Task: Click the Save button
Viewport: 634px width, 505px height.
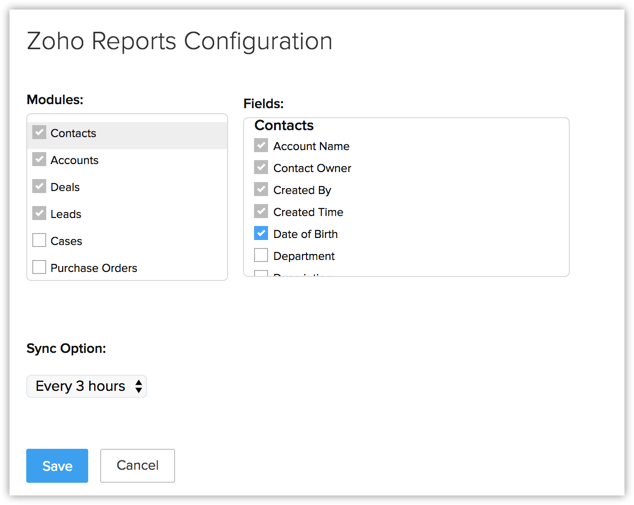Action: tap(57, 466)
